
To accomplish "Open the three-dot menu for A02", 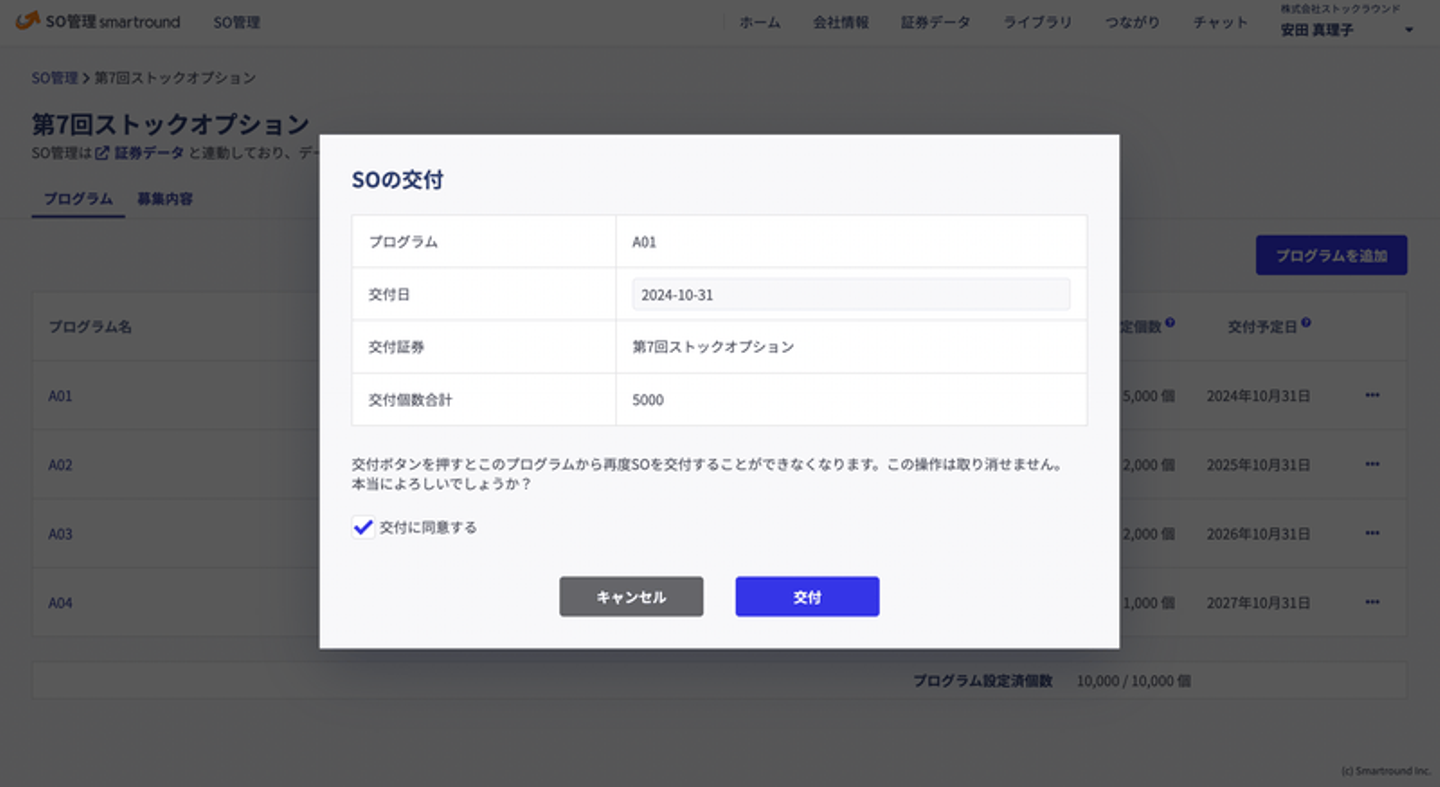I will (1372, 464).
